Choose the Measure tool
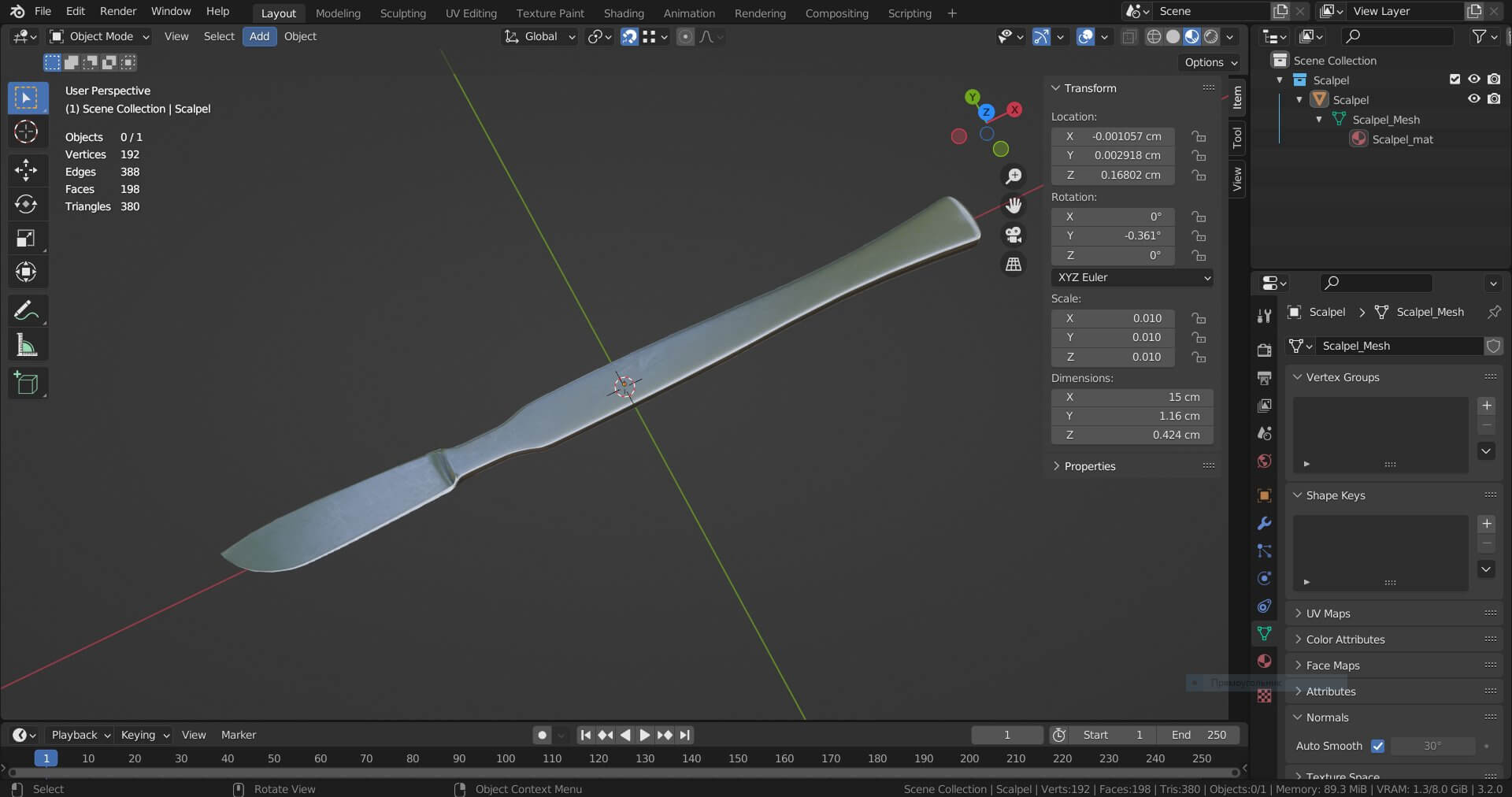 (x=26, y=345)
